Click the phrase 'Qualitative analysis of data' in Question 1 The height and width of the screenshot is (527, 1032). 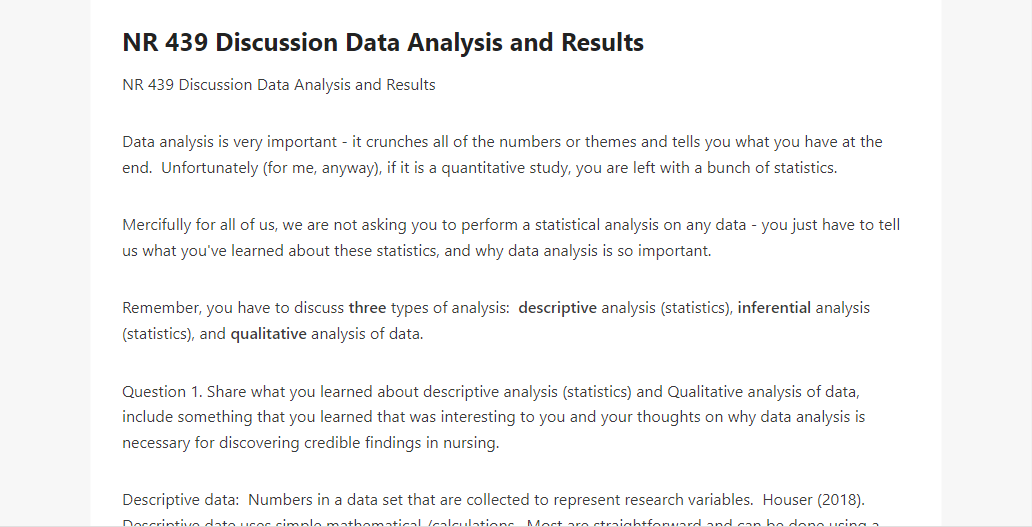(763, 391)
